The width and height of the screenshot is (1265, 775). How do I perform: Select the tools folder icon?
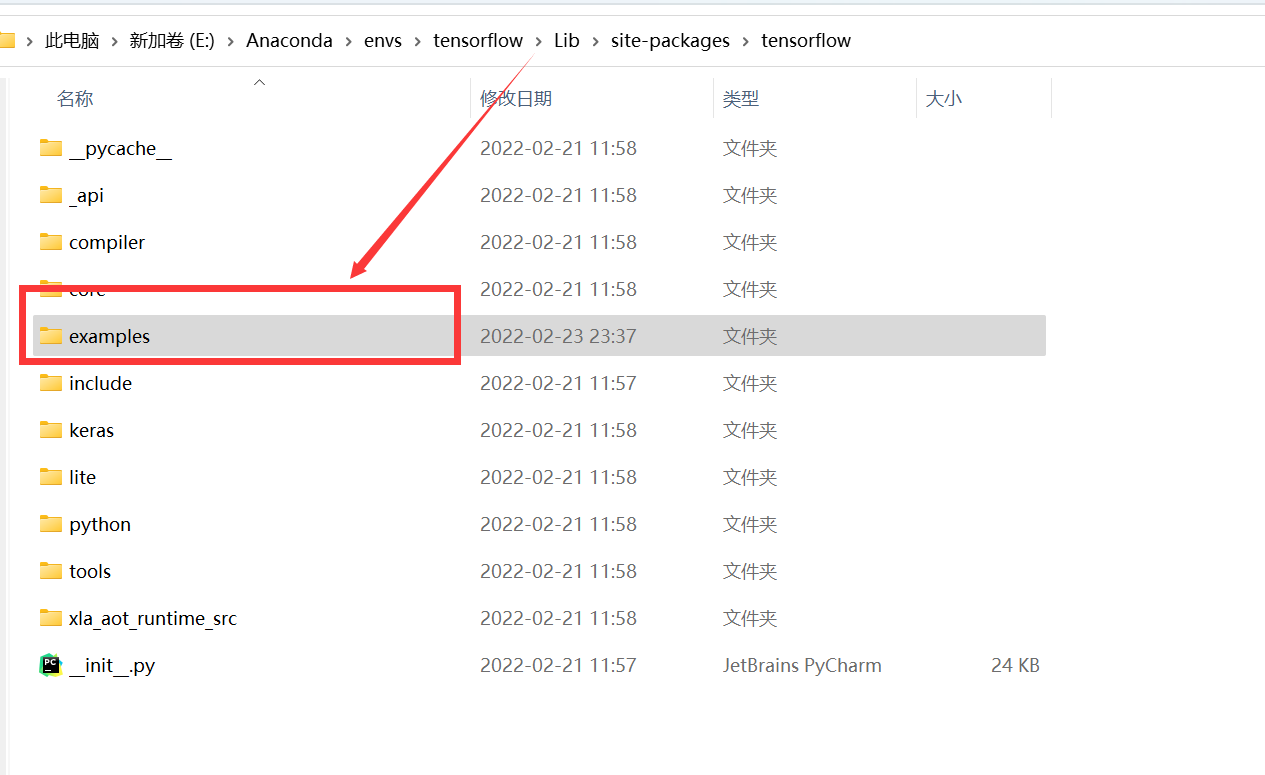(51, 571)
